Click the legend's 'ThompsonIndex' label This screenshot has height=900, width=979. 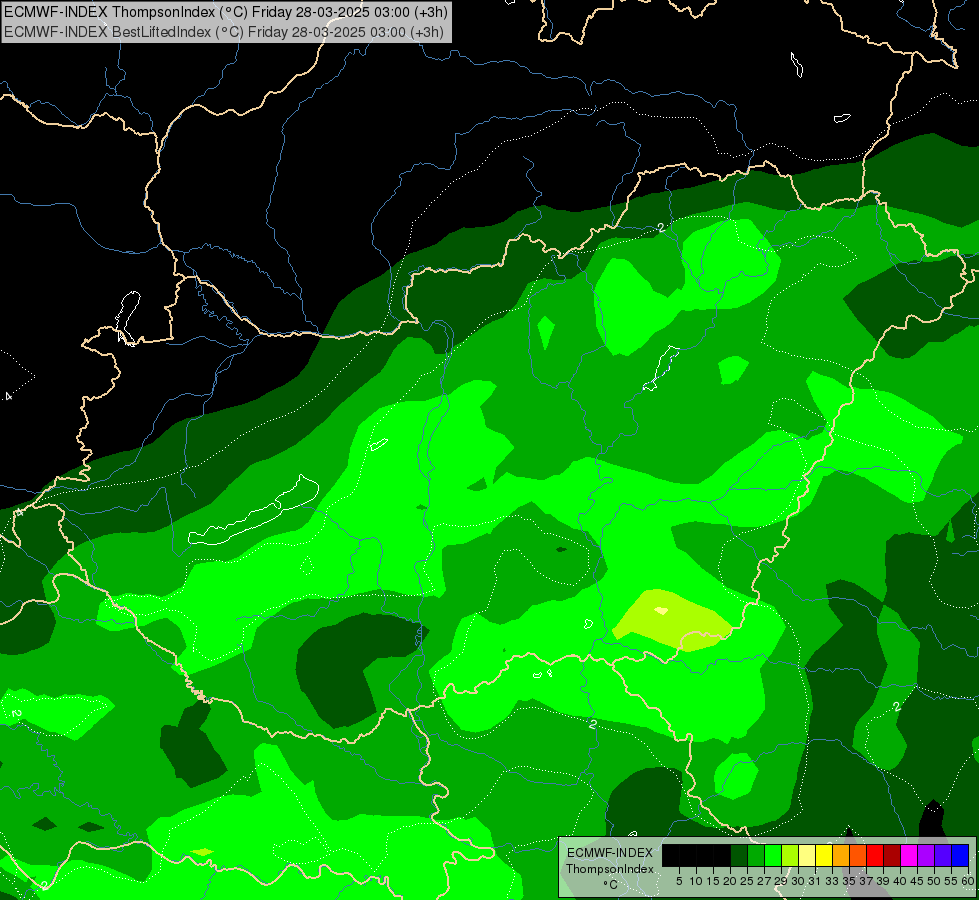[610, 869]
